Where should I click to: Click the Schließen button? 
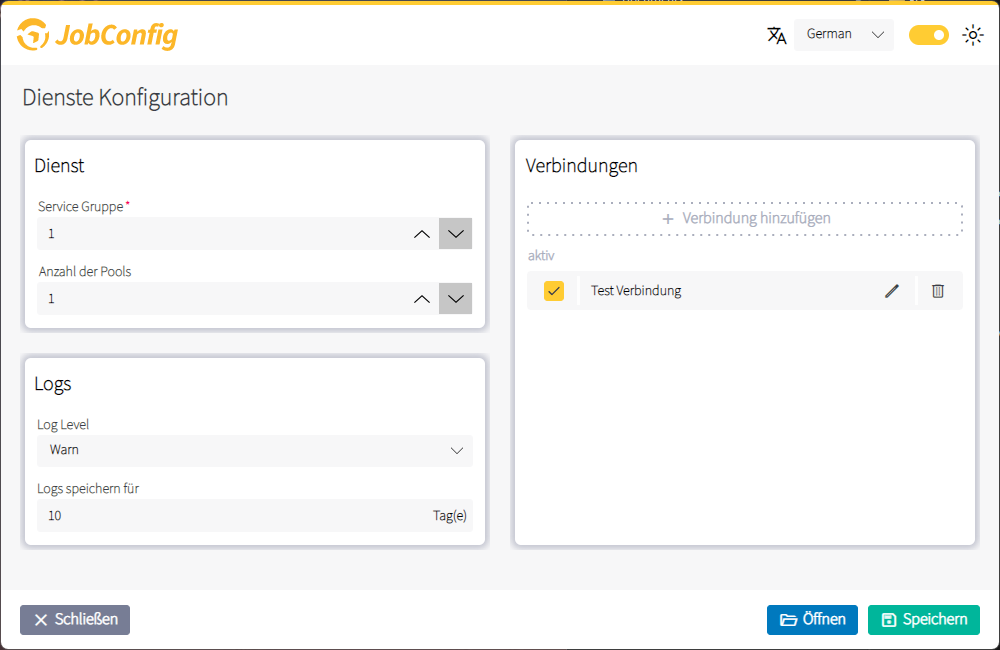pyautogui.click(x=75, y=620)
